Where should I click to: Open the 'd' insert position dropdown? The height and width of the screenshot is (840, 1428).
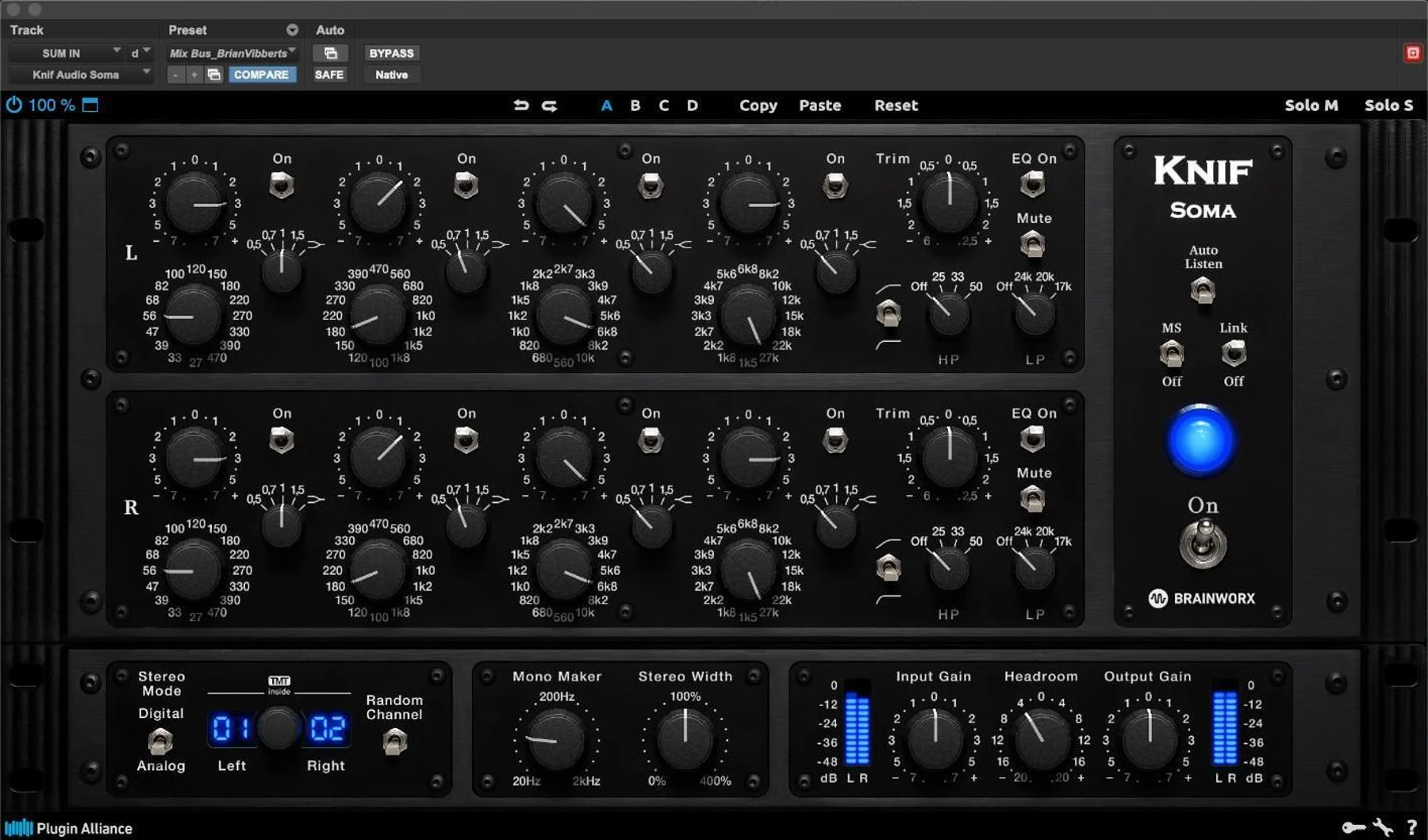(x=140, y=53)
